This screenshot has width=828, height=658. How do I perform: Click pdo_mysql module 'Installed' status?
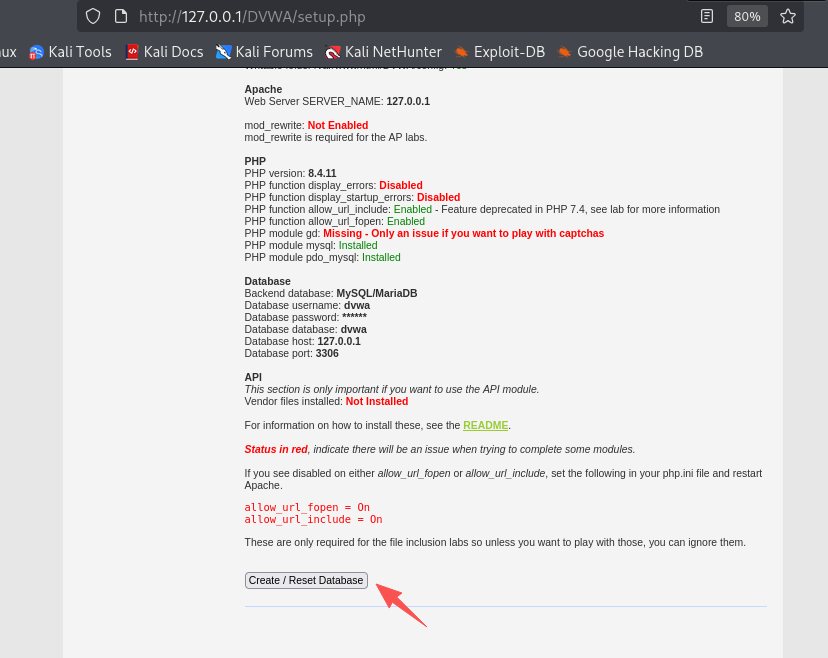click(381, 257)
